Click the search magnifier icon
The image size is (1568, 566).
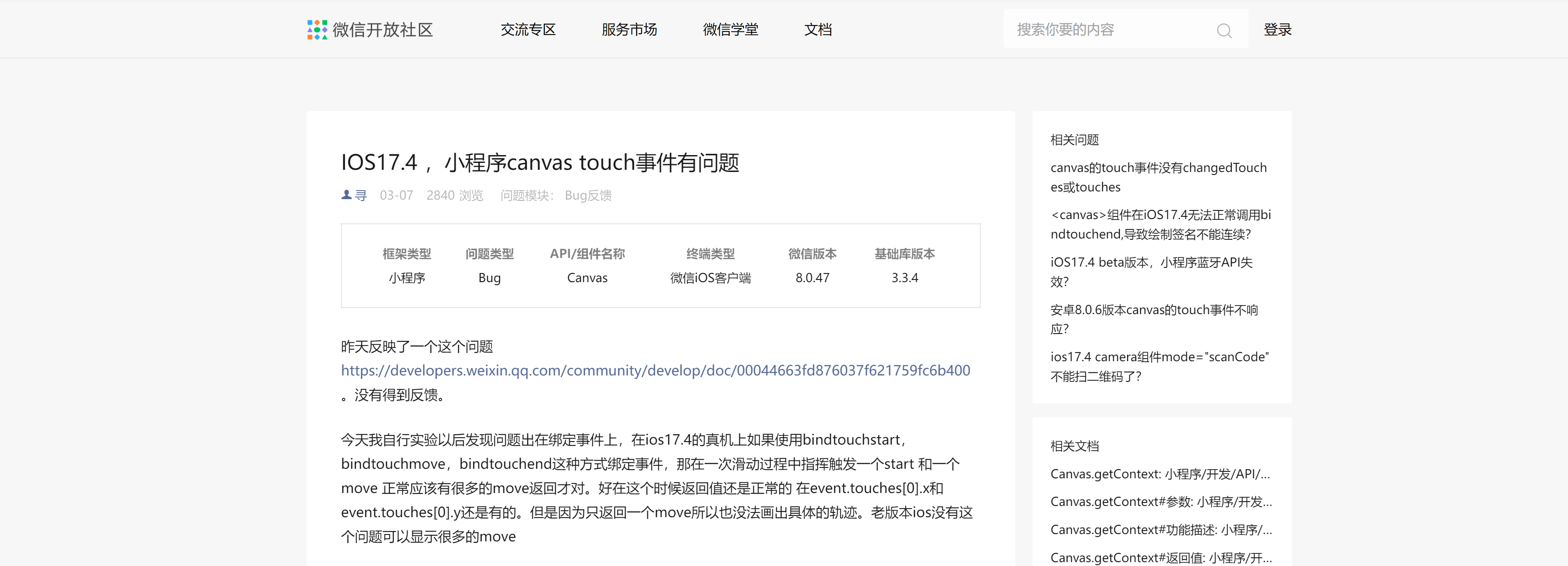[1224, 30]
